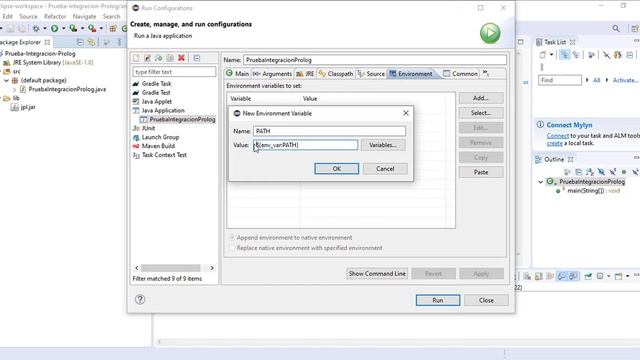Open the Source menu in Eclipse
Viewport: 640px width, 360px height.
pyautogui.click(x=28, y=16)
